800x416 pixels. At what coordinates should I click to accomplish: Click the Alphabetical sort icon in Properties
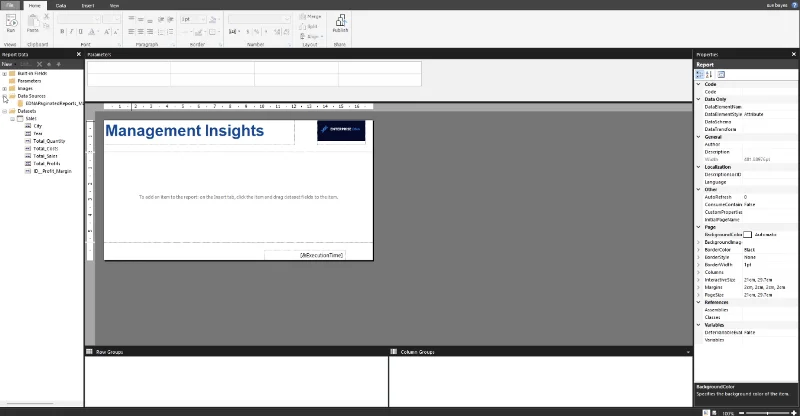tap(709, 75)
